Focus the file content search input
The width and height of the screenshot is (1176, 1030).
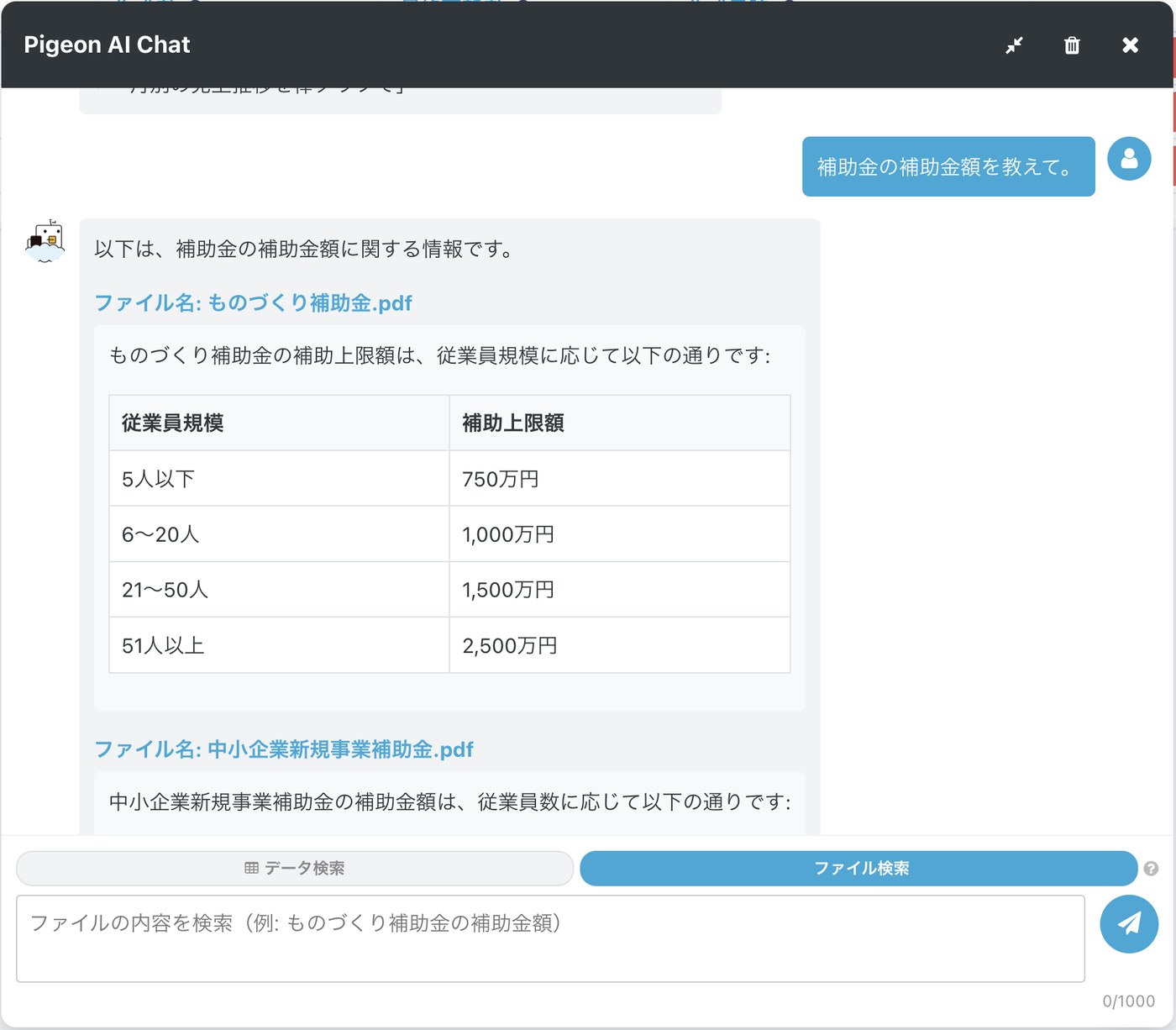[550, 938]
